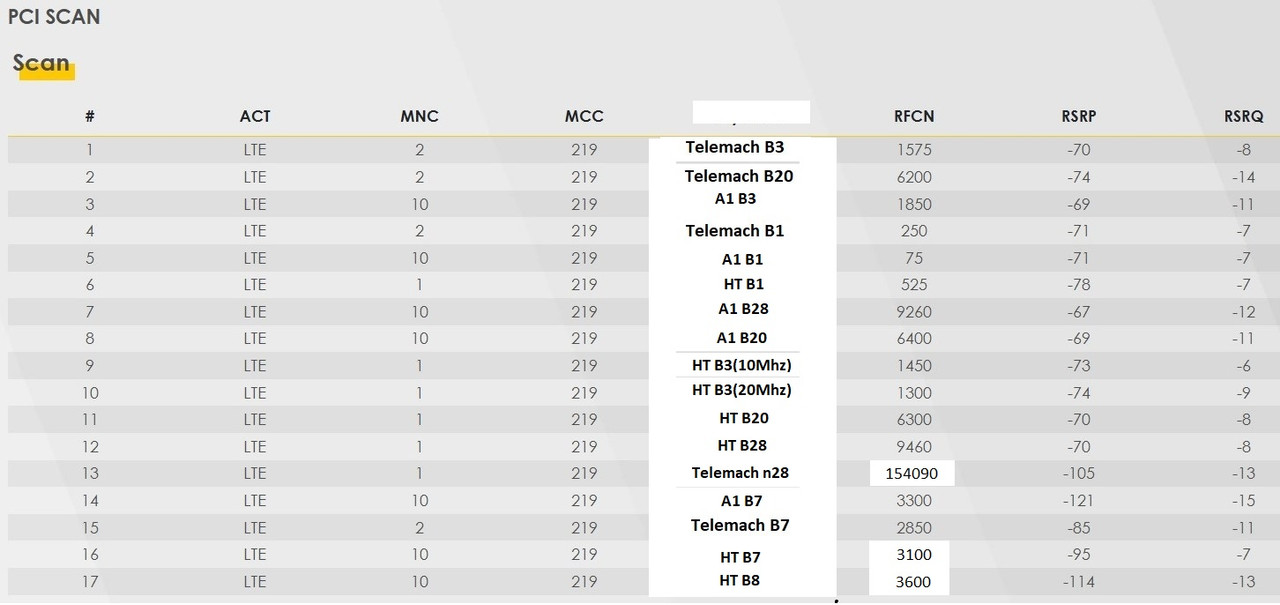Click the Scan heading
This screenshot has height=605, width=1280.
pos(41,63)
